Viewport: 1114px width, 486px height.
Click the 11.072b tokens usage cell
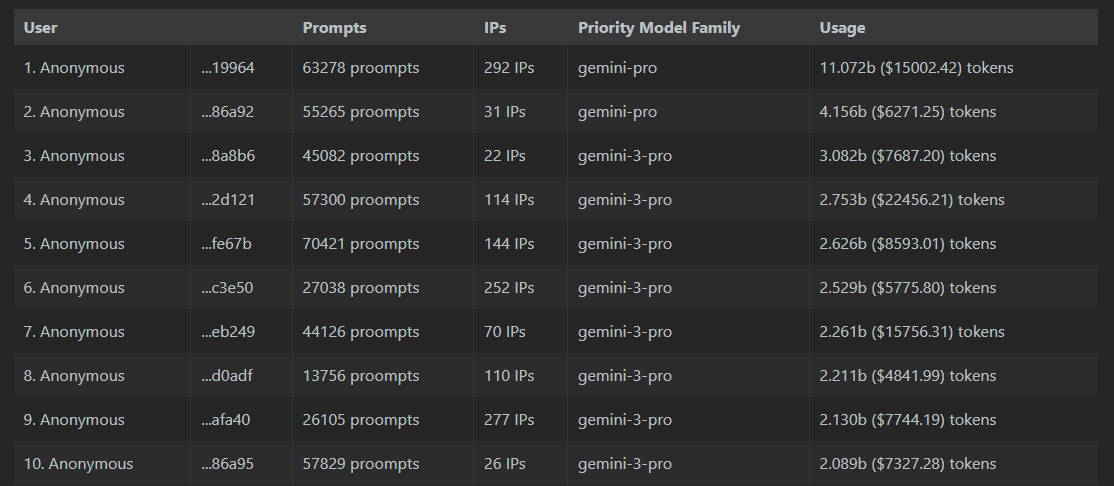[916, 68]
